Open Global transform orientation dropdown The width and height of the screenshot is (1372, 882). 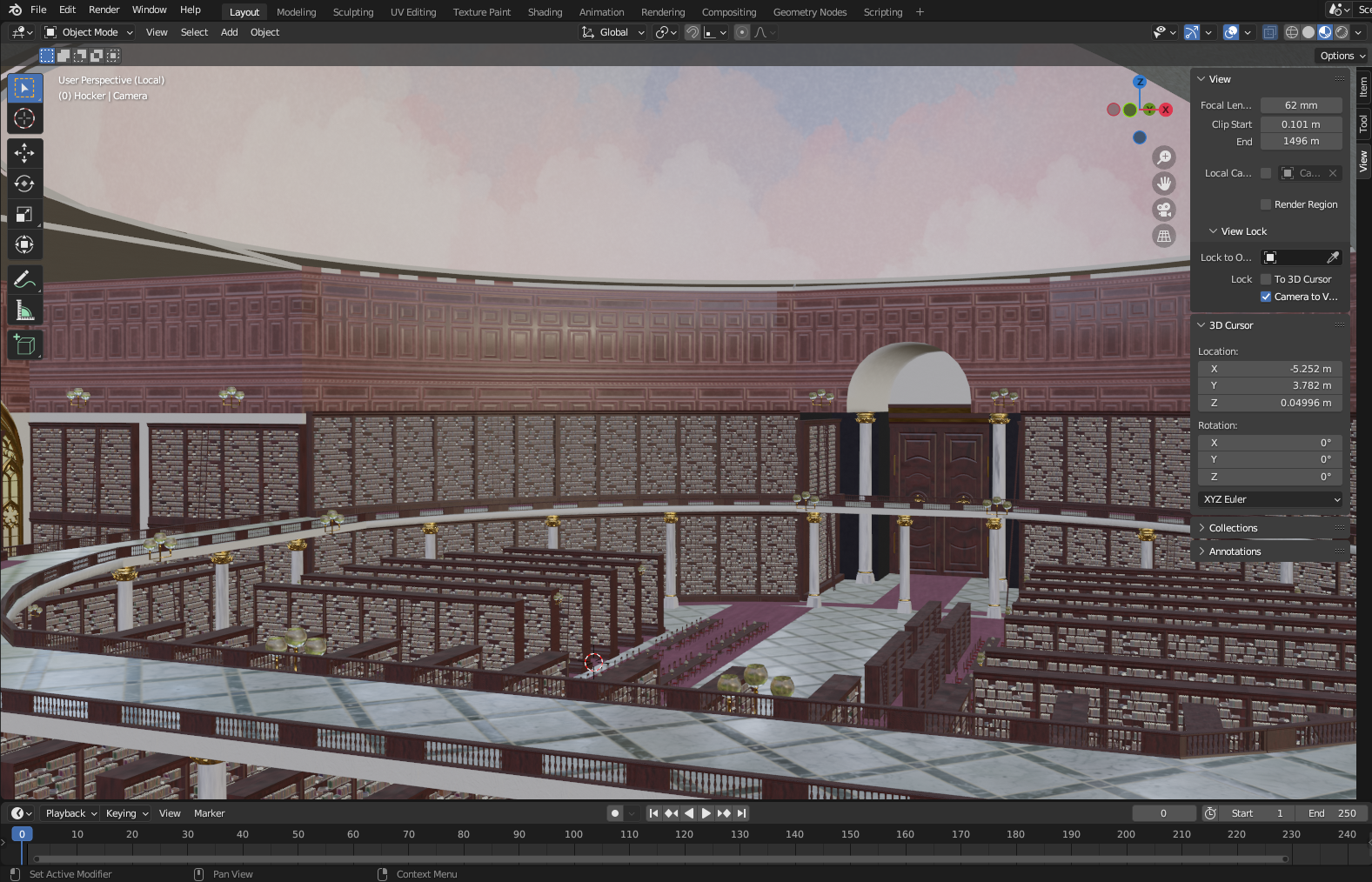point(613,32)
